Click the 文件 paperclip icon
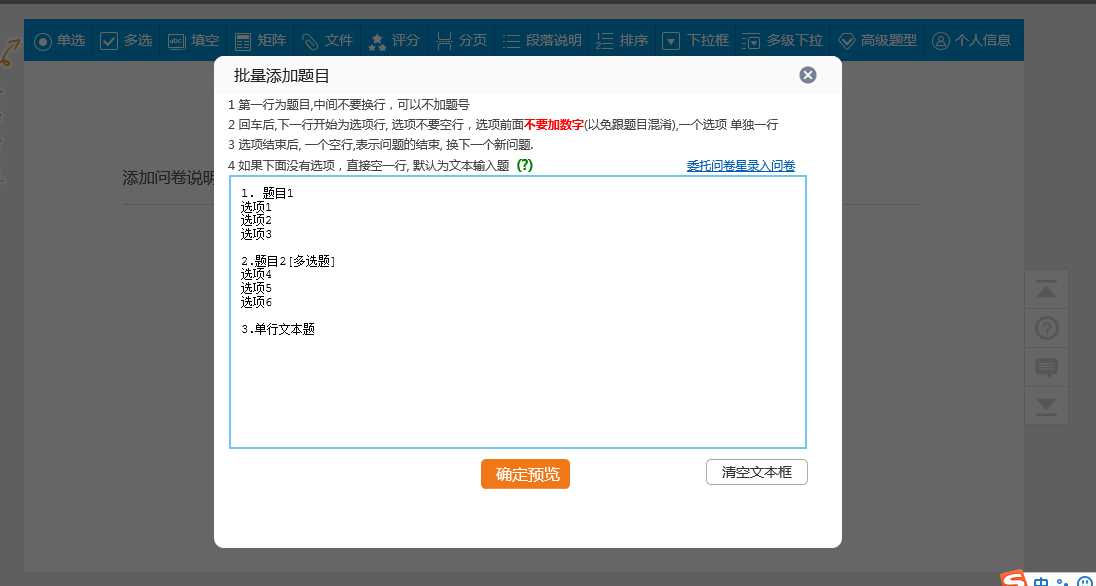Viewport: 1096px width, 586px height. tap(310, 42)
